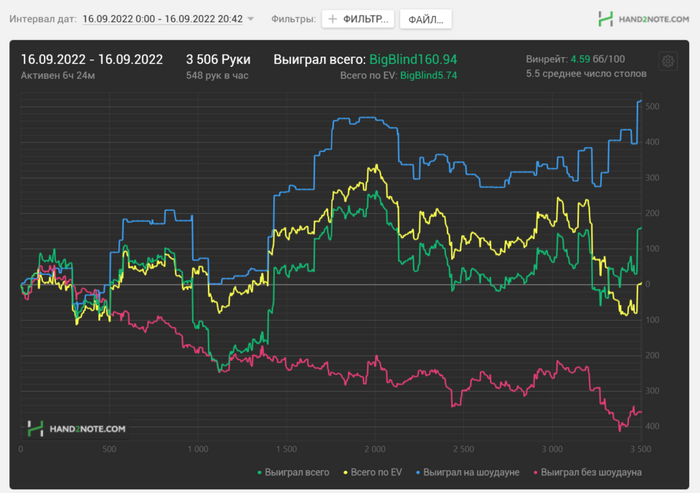Click the pink legend dot for Выиграл без шоудауна
This screenshot has width=700, height=493.
click(x=536, y=472)
